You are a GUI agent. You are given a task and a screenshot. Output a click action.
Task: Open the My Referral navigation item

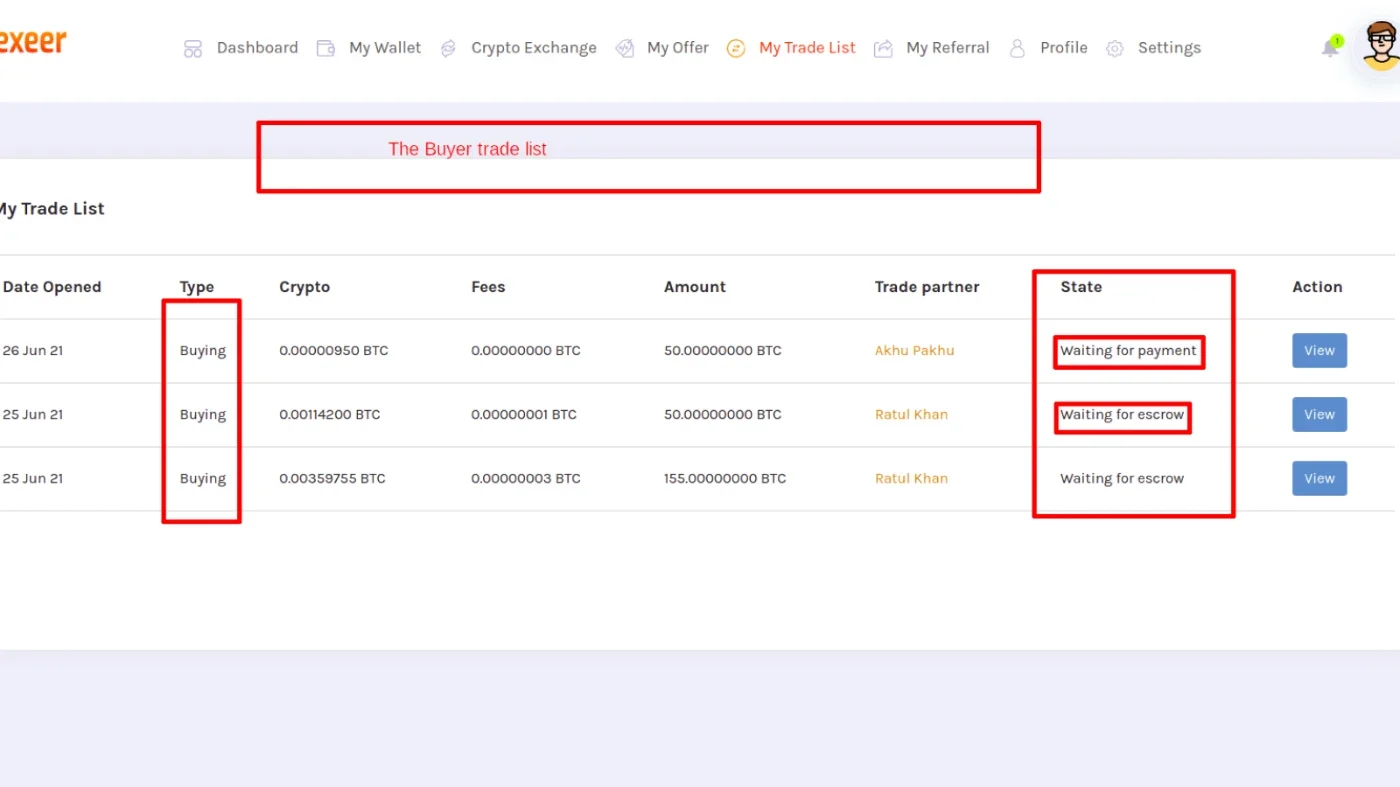tap(948, 48)
